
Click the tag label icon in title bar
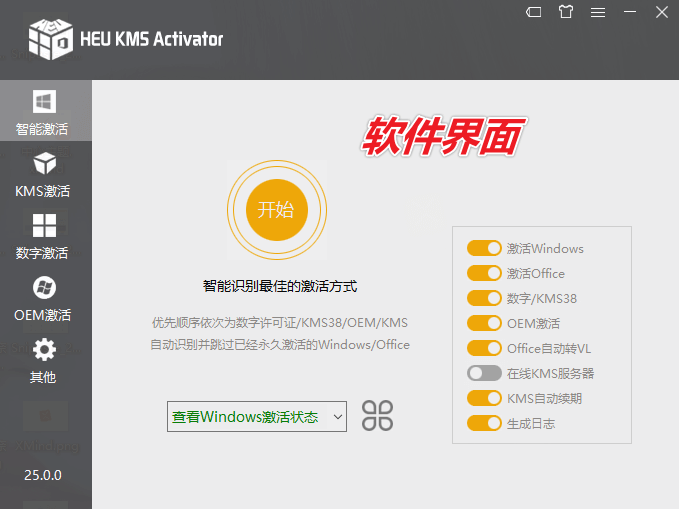pyautogui.click(x=534, y=12)
